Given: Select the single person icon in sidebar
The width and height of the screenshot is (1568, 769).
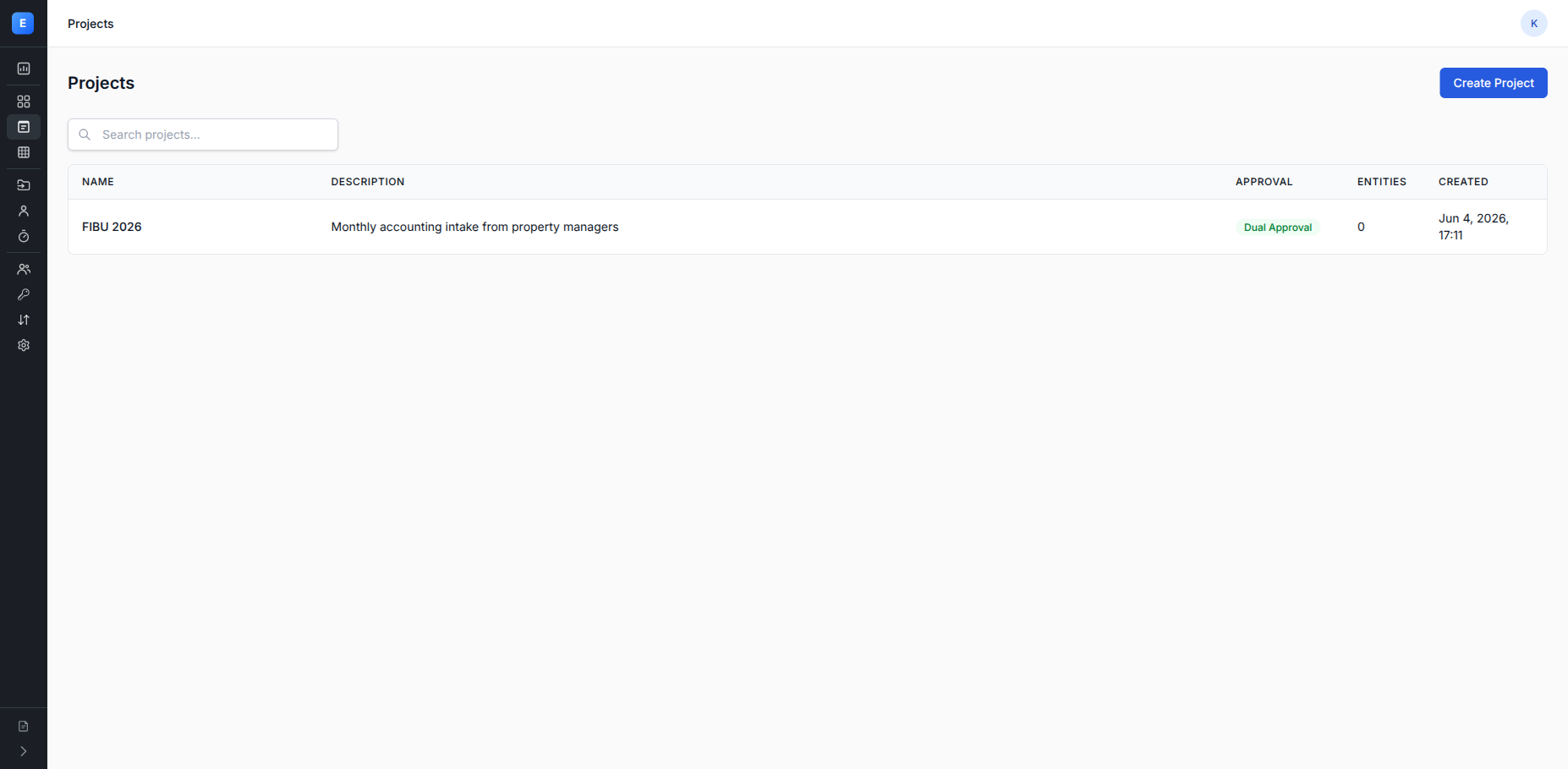Looking at the screenshot, I should point(24,211).
